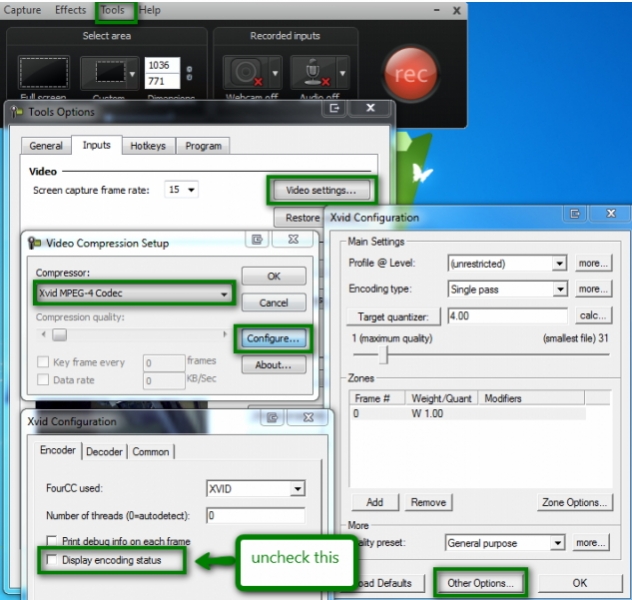
Task: Click Target quantizer value field 4.00
Action: coord(507,316)
